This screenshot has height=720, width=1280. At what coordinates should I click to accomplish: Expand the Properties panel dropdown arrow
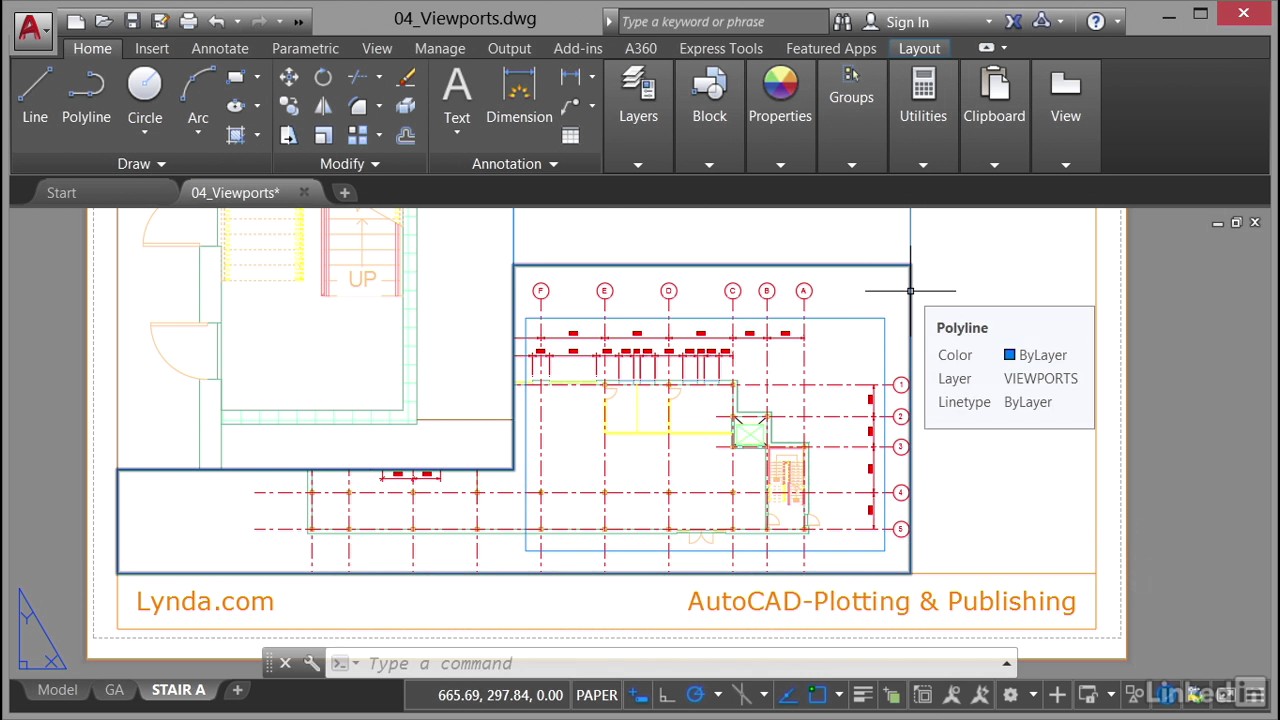coord(780,165)
